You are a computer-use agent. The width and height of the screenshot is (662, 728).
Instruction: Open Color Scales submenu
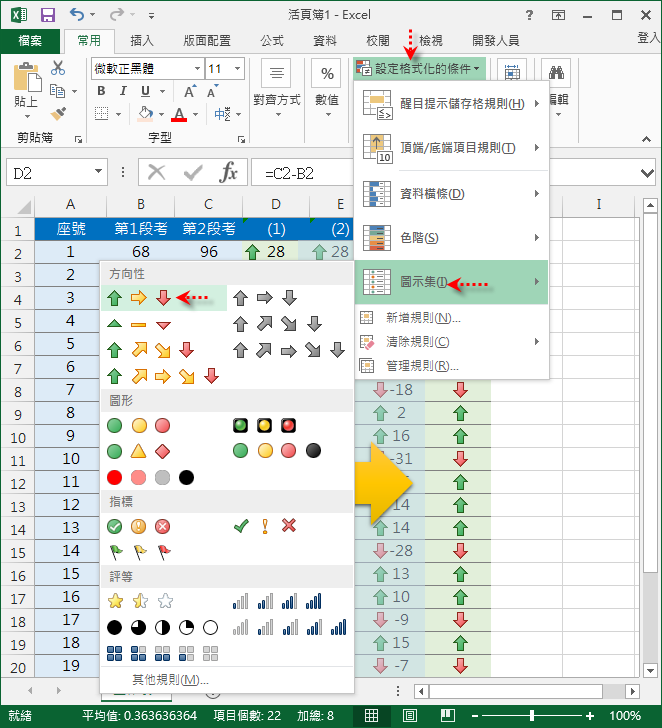pos(452,238)
